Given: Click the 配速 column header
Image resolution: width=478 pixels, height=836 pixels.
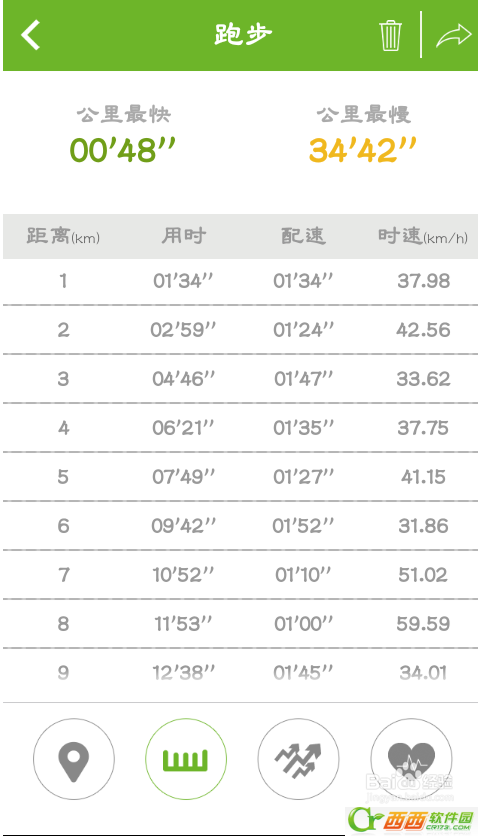Looking at the screenshot, I should pyautogui.click(x=303, y=236).
